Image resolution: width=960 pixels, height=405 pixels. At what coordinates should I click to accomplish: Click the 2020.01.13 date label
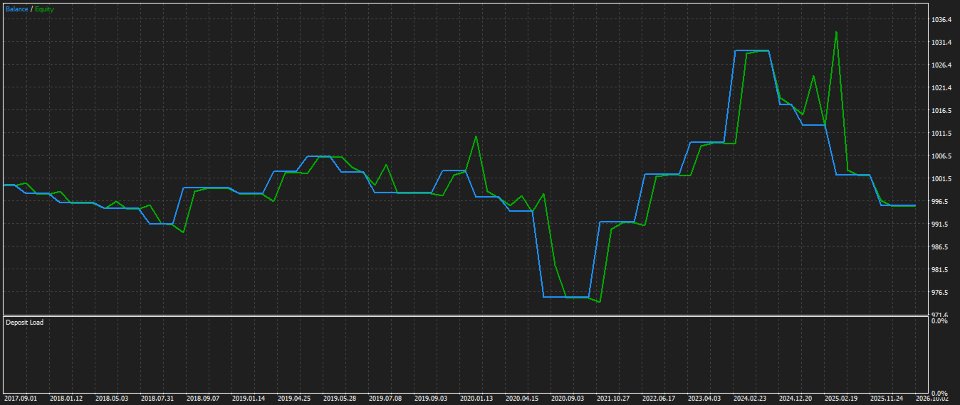(x=476, y=398)
